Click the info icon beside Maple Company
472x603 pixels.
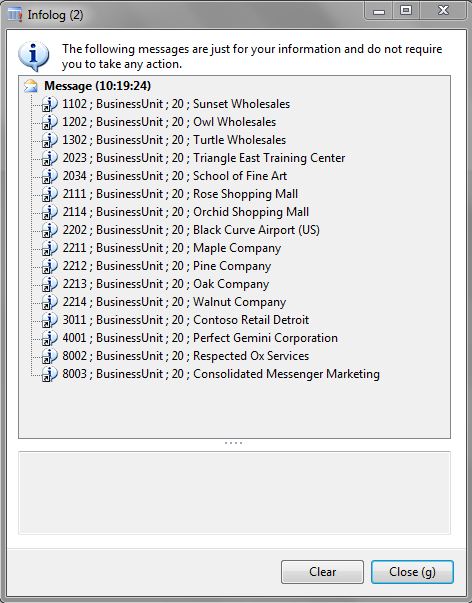click(x=49, y=248)
